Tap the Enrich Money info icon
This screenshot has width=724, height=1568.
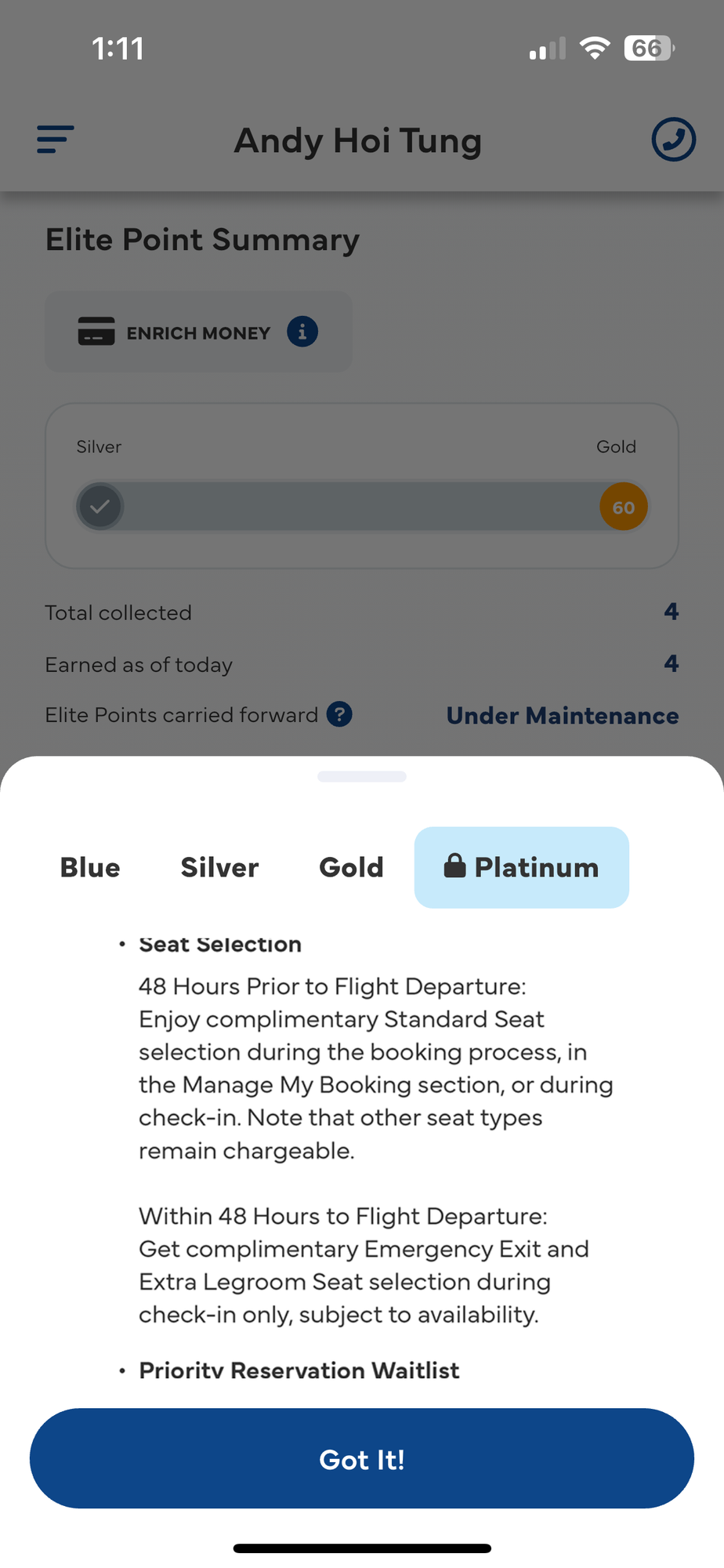point(302,332)
